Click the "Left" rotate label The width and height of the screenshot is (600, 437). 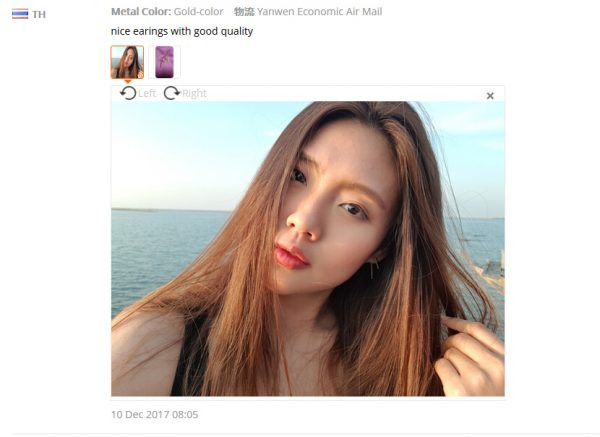pos(147,93)
